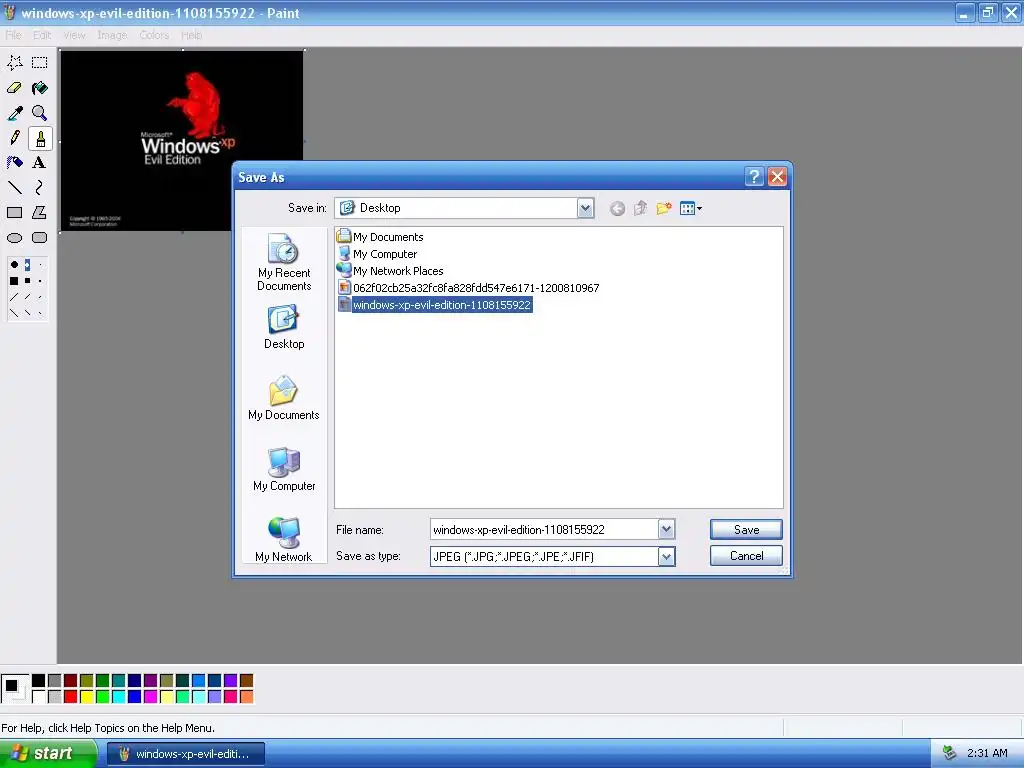The width and height of the screenshot is (1024, 768).
Task: Select the Polygon tool
Action: 40,213
